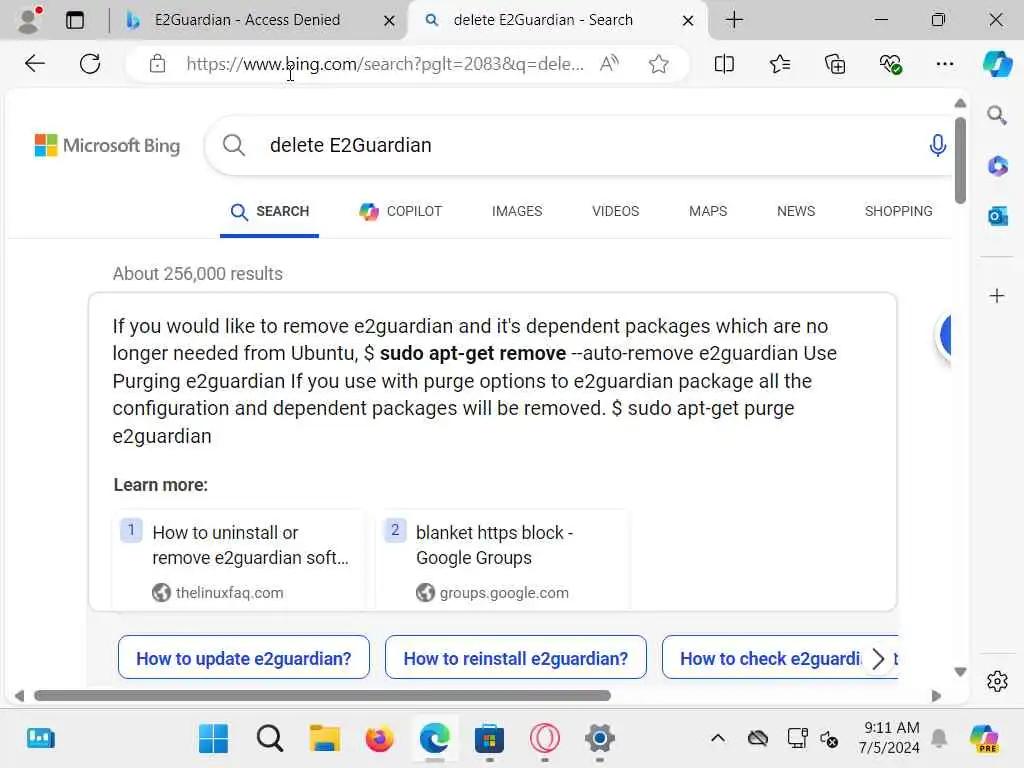The height and width of the screenshot is (768, 1024).
Task: Open notifications bell in system tray
Action: (x=939, y=739)
